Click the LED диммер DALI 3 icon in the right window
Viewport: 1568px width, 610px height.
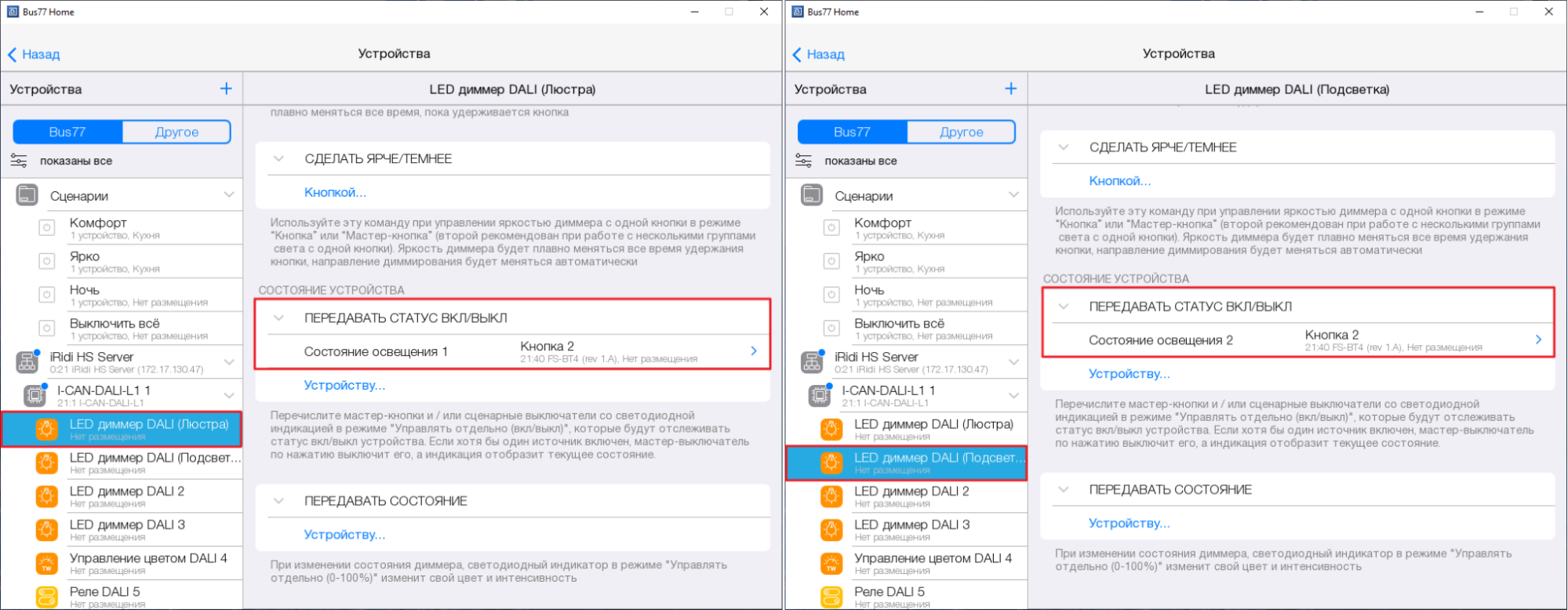point(831,530)
